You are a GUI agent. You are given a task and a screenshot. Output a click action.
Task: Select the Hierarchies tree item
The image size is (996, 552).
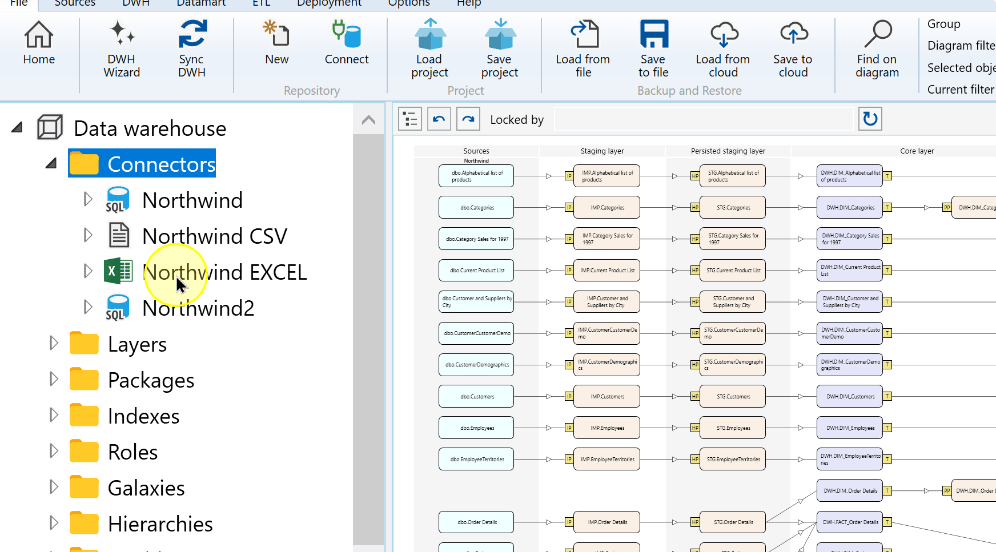pyautogui.click(x=160, y=523)
